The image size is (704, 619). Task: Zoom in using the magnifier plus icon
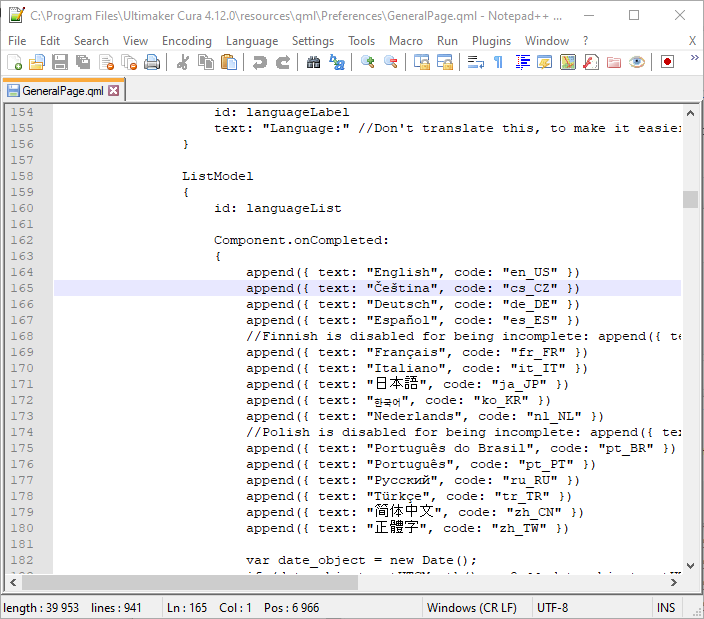pos(368,62)
